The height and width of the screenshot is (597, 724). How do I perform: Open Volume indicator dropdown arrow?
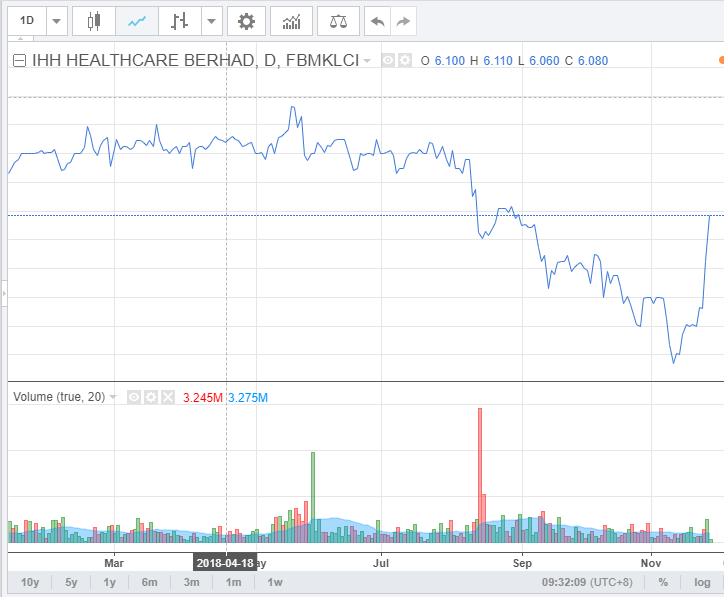(x=113, y=397)
